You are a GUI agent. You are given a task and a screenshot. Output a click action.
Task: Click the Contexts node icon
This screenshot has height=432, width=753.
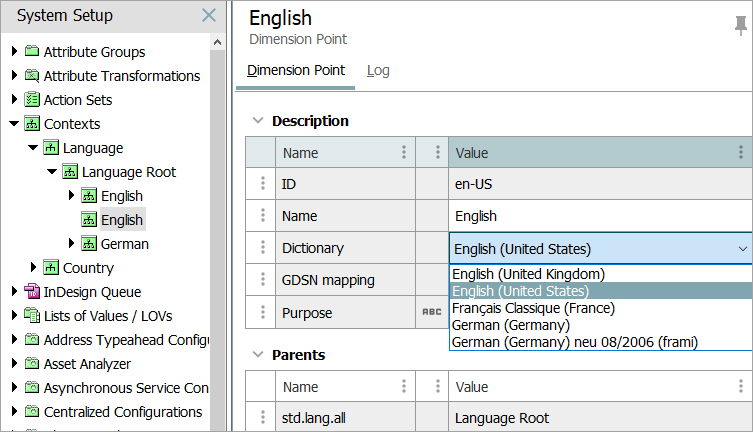click(x=32, y=124)
